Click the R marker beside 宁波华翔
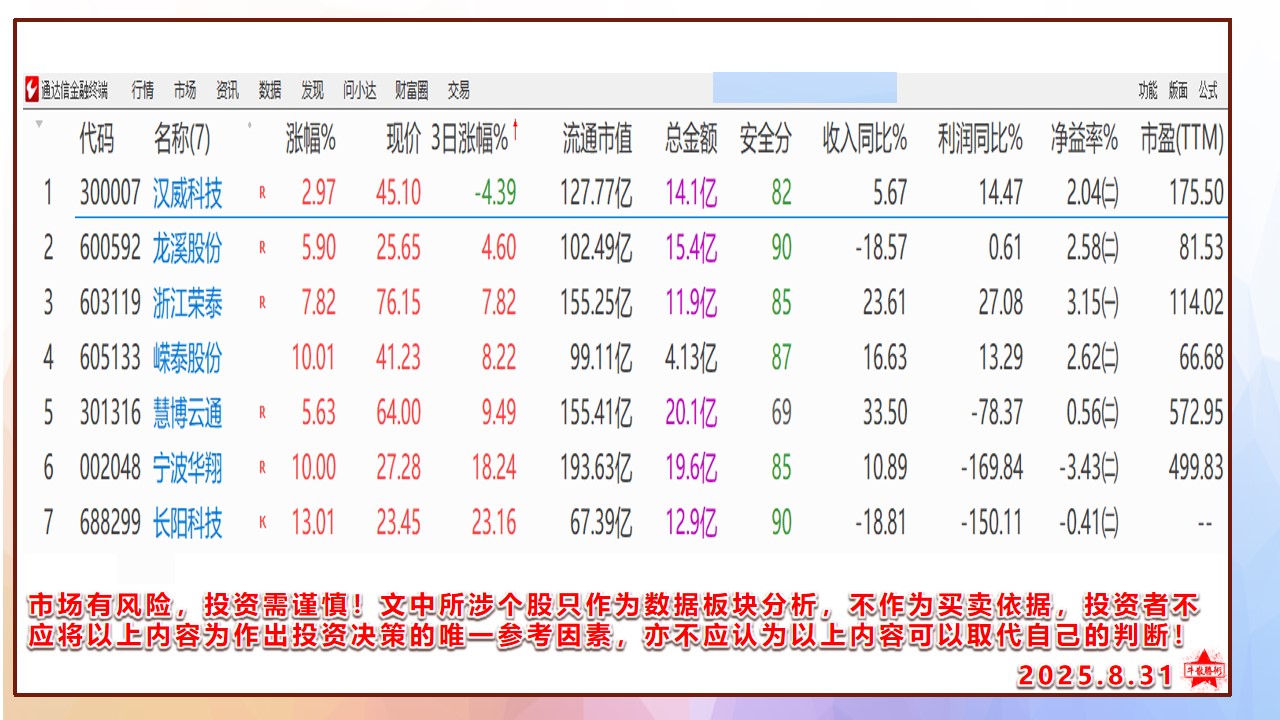 262,467
